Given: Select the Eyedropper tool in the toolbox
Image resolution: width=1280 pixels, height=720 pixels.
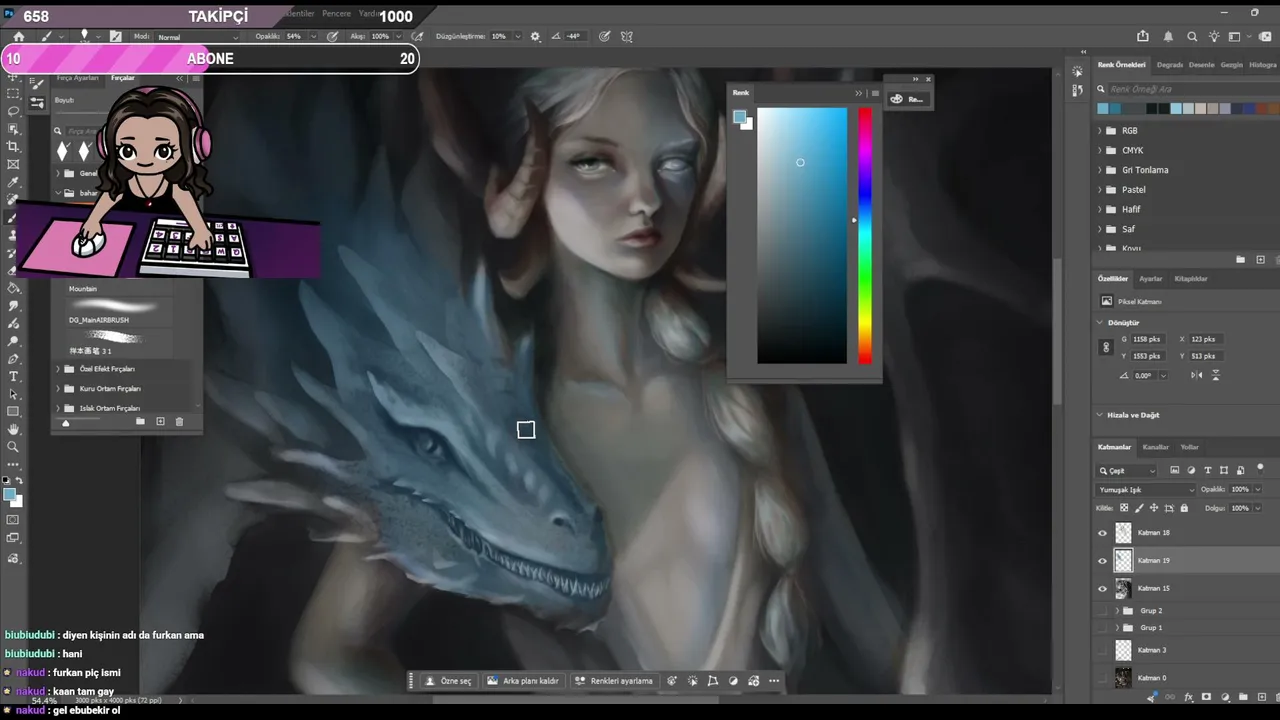Looking at the screenshot, I should [13, 182].
